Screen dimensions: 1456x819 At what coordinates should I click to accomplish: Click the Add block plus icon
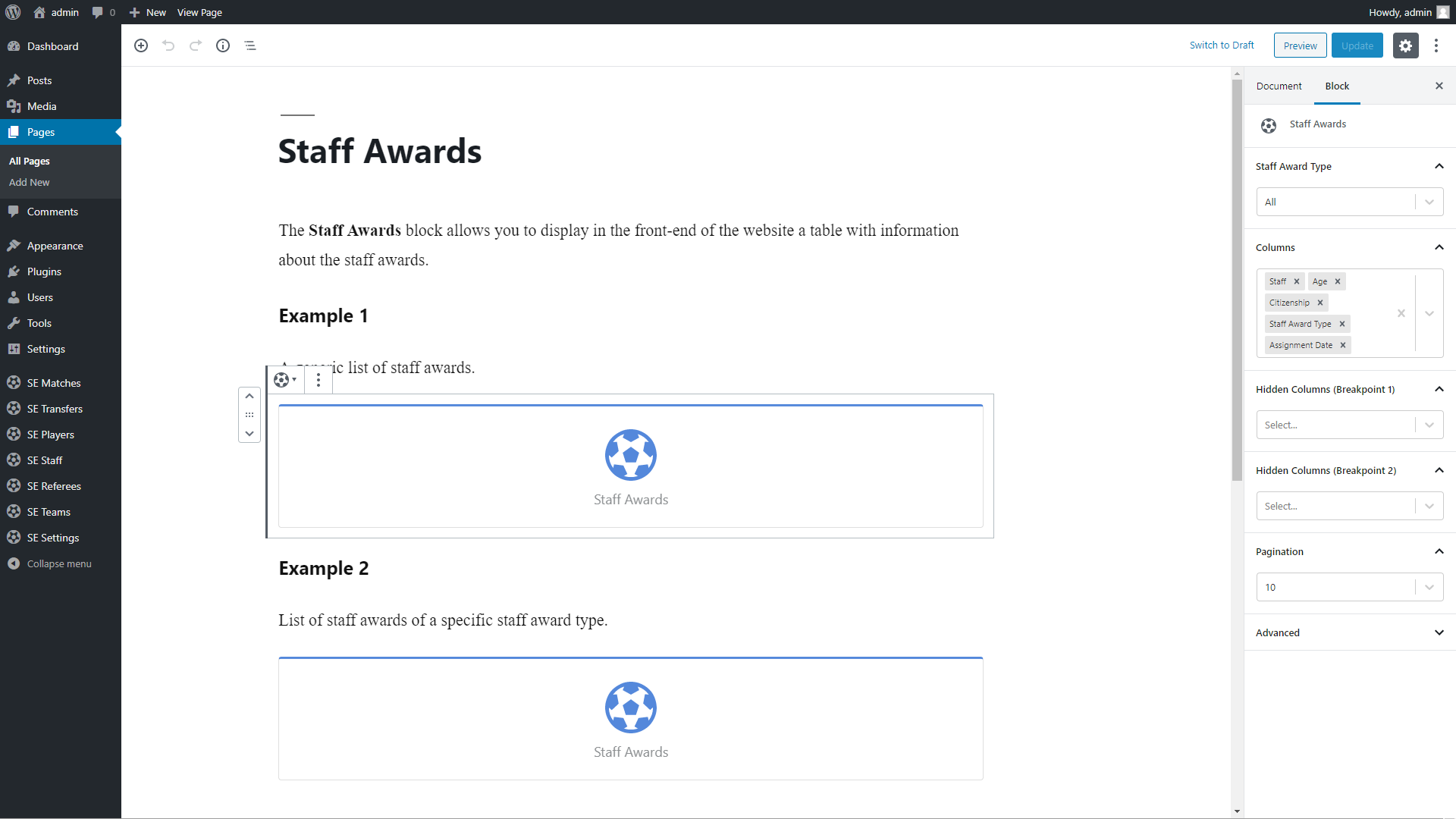click(x=141, y=45)
